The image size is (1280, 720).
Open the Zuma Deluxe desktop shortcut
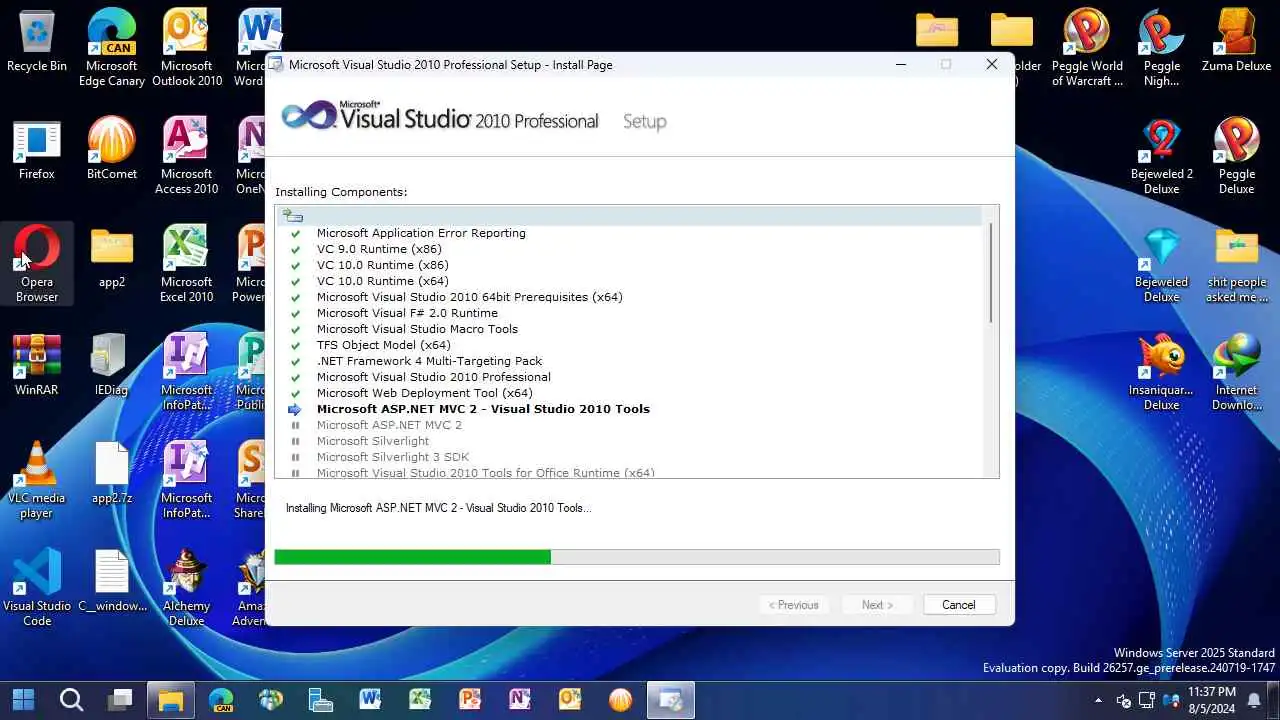(1237, 42)
